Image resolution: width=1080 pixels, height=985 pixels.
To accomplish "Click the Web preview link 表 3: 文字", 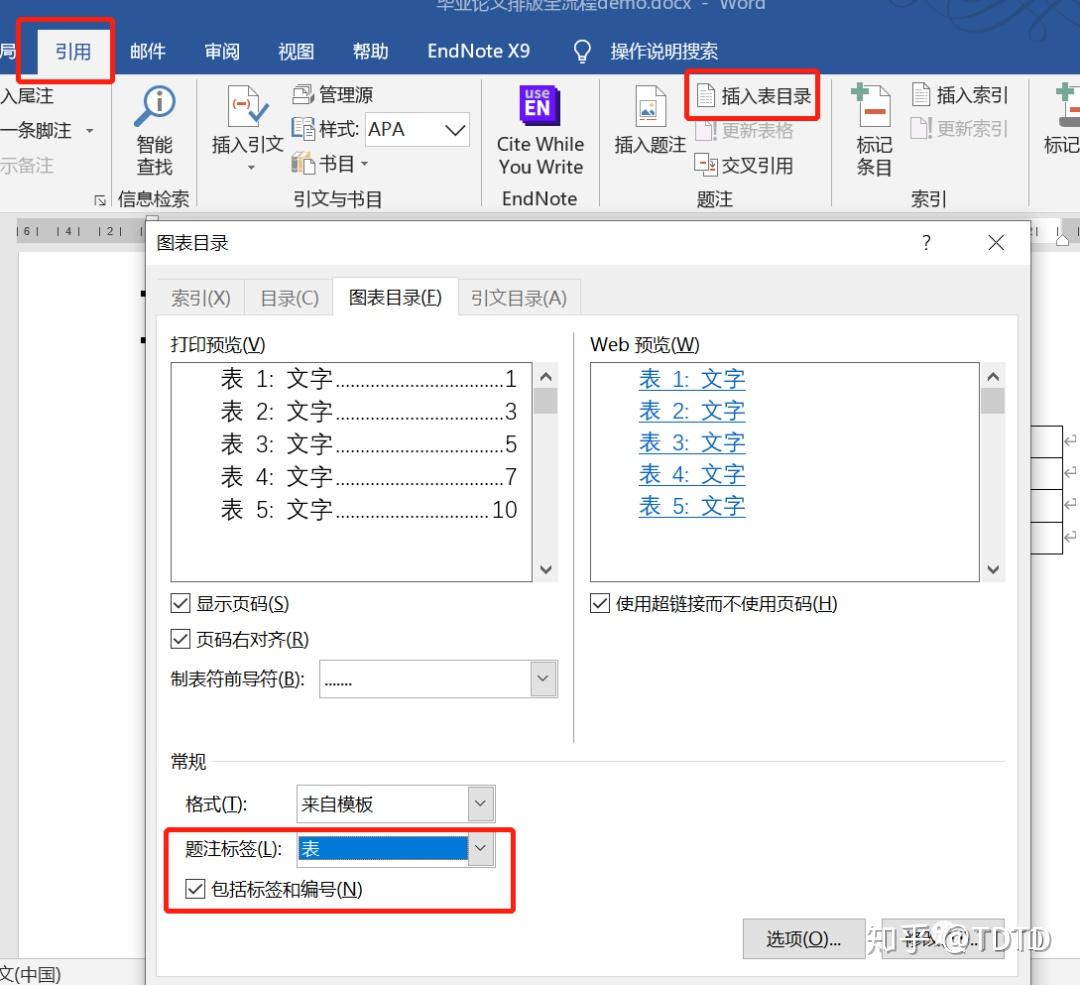I will tap(692, 442).
